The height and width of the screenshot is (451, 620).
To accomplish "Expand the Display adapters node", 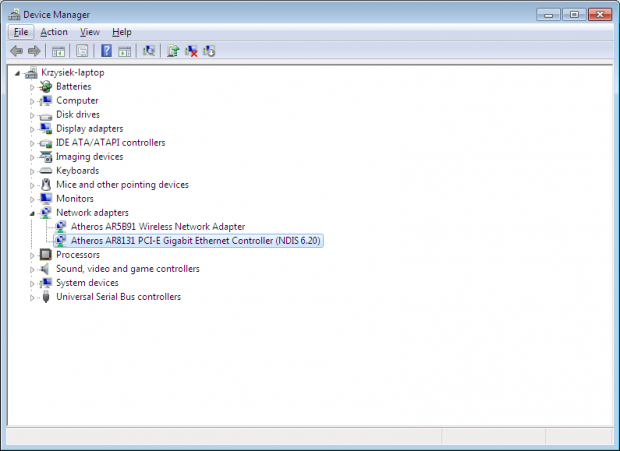I will coord(32,129).
